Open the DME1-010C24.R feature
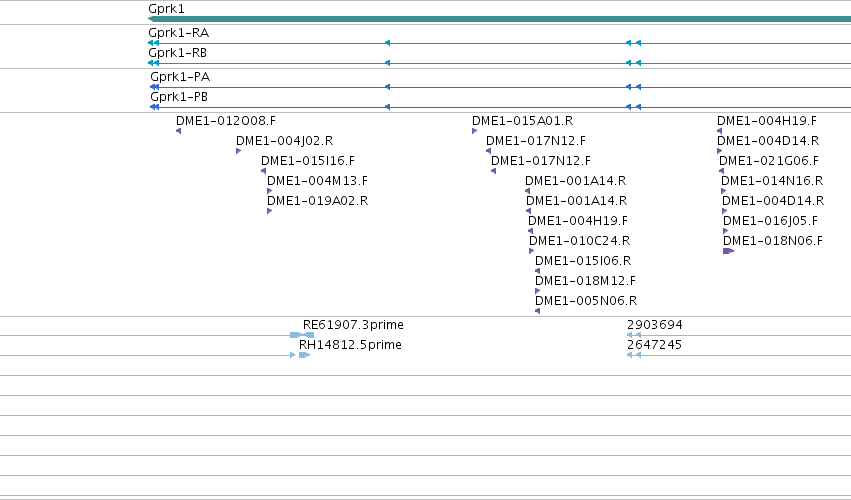This screenshot has height=500, width=851. pos(580,240)
